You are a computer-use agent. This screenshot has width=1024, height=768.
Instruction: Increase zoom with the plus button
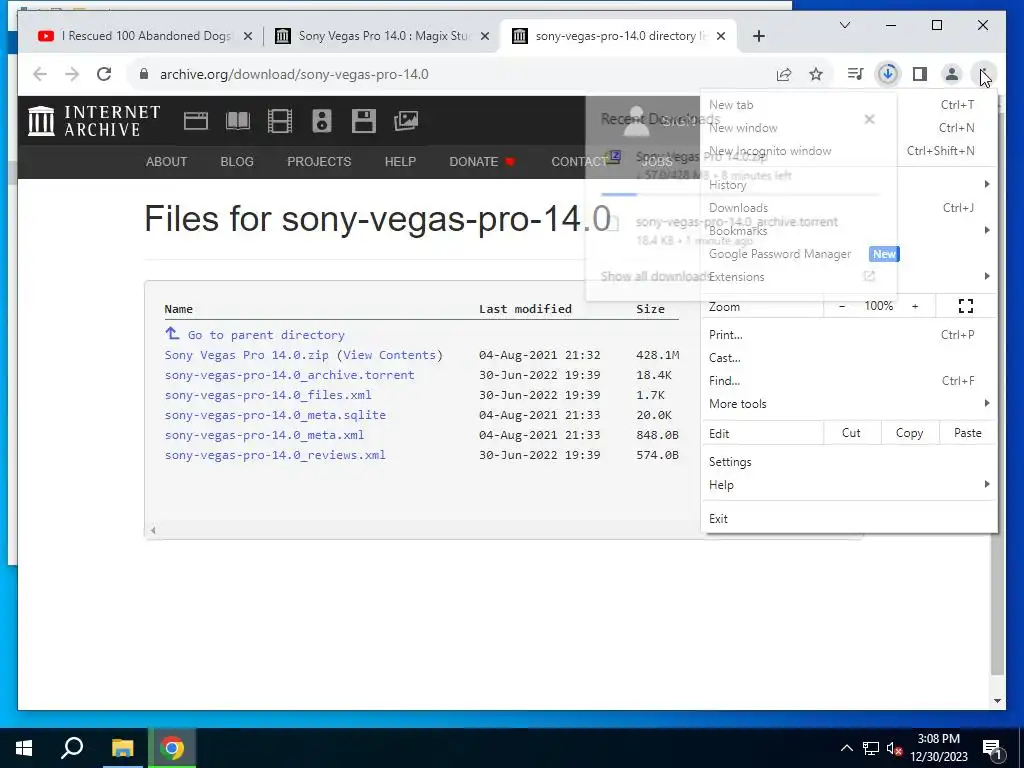[915, 306]
